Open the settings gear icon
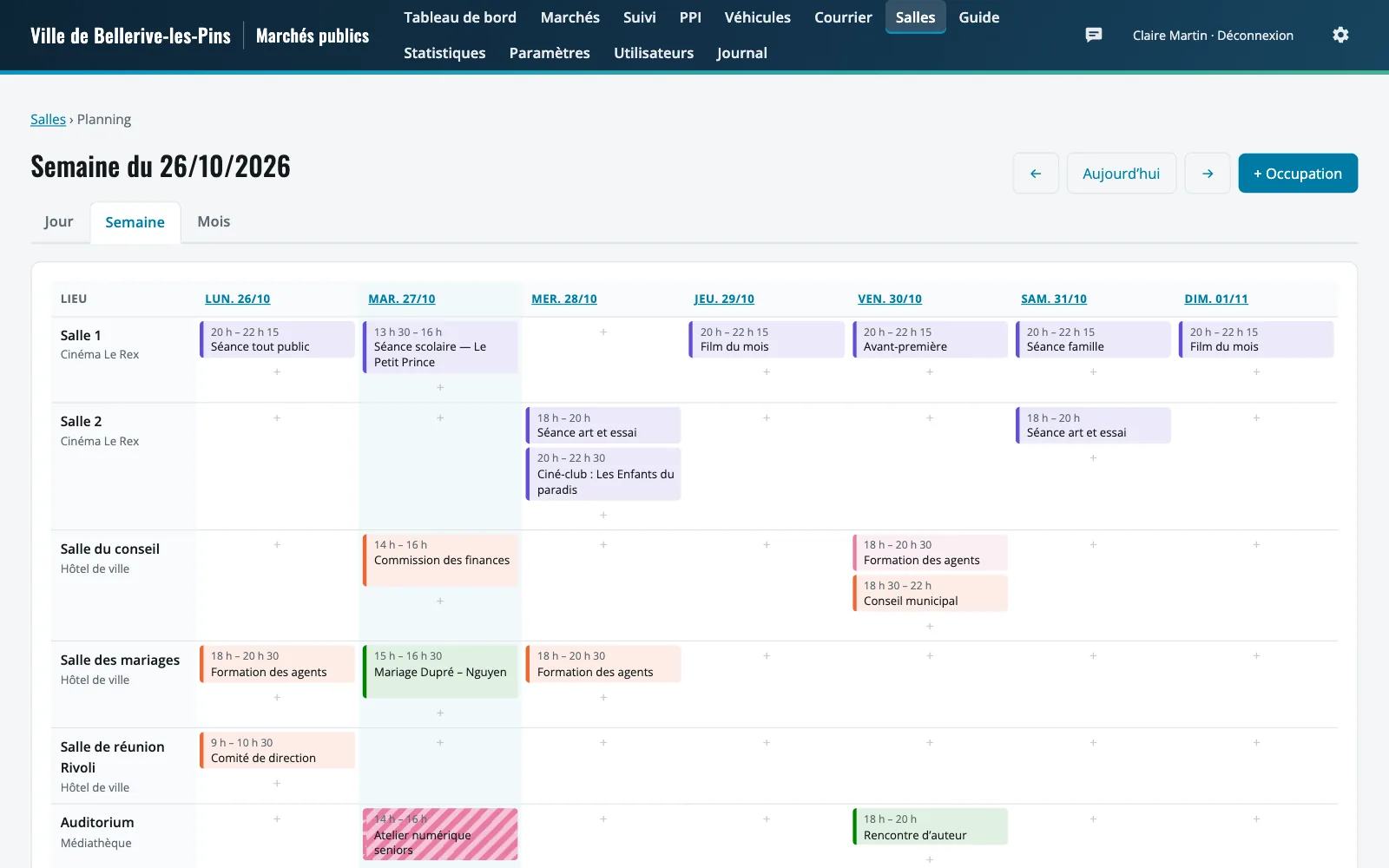Viewport: 1389px width, 868px height. point(1340,35)
